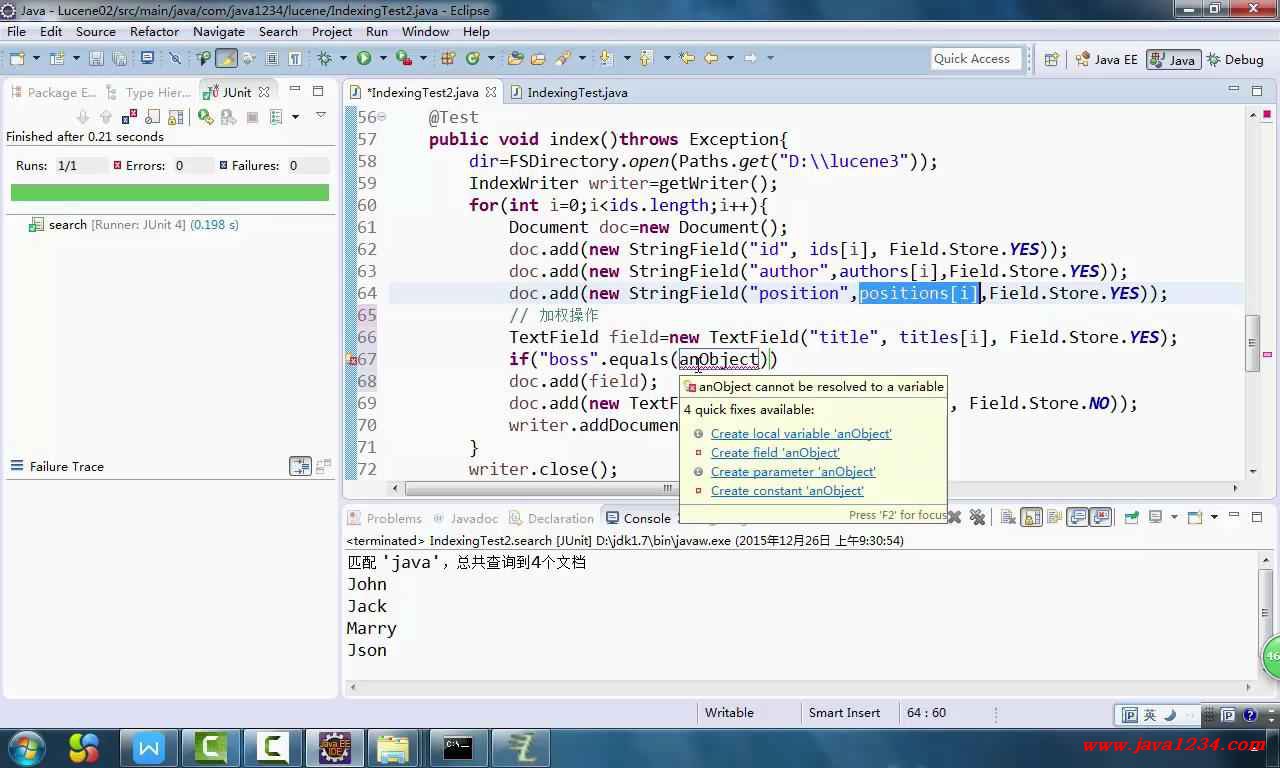
Task: Click the editor vertical scrollbar thumb
Action: (1253, 343)
